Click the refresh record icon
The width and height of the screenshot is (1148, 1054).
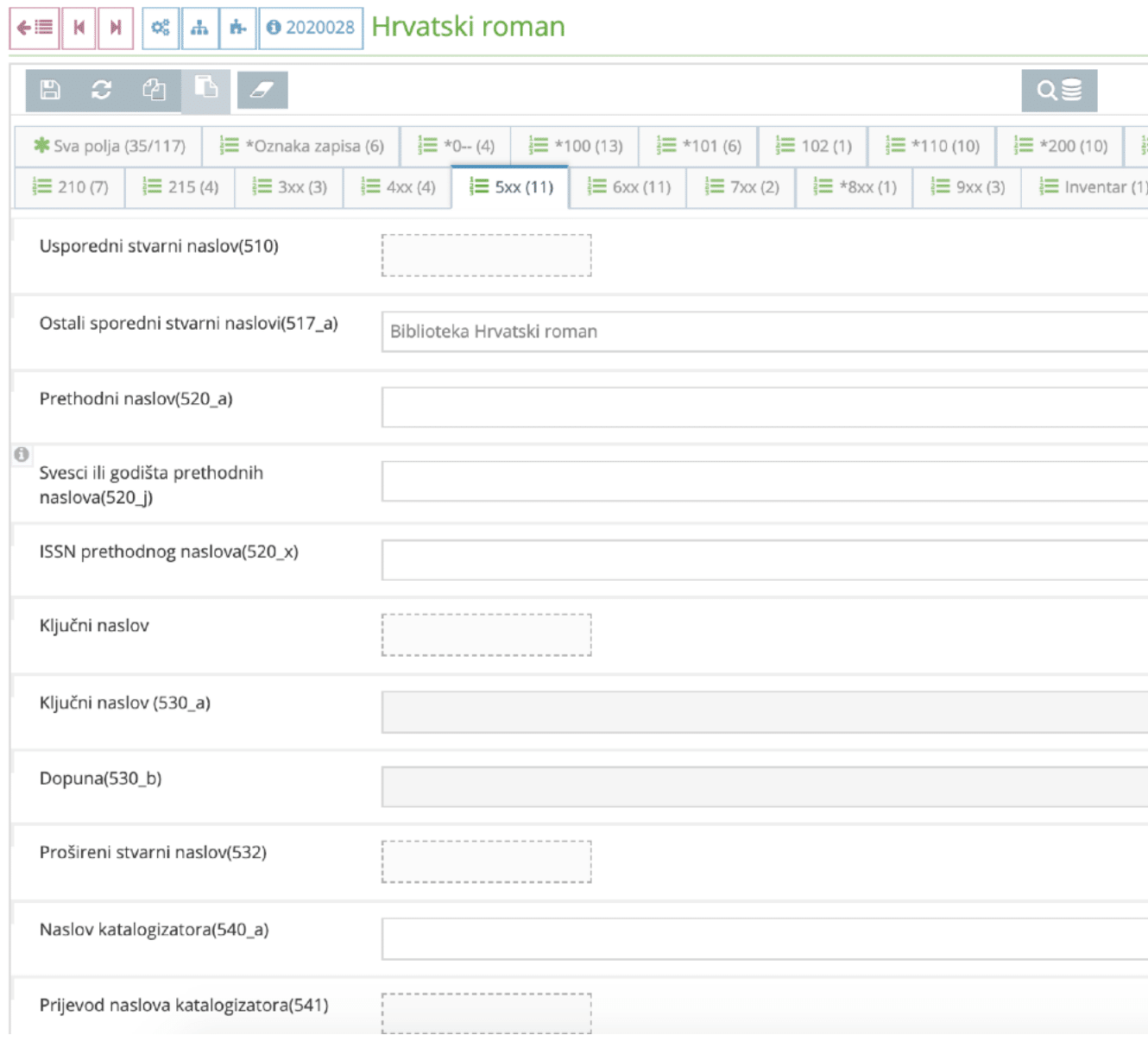(x=102, y=89)
